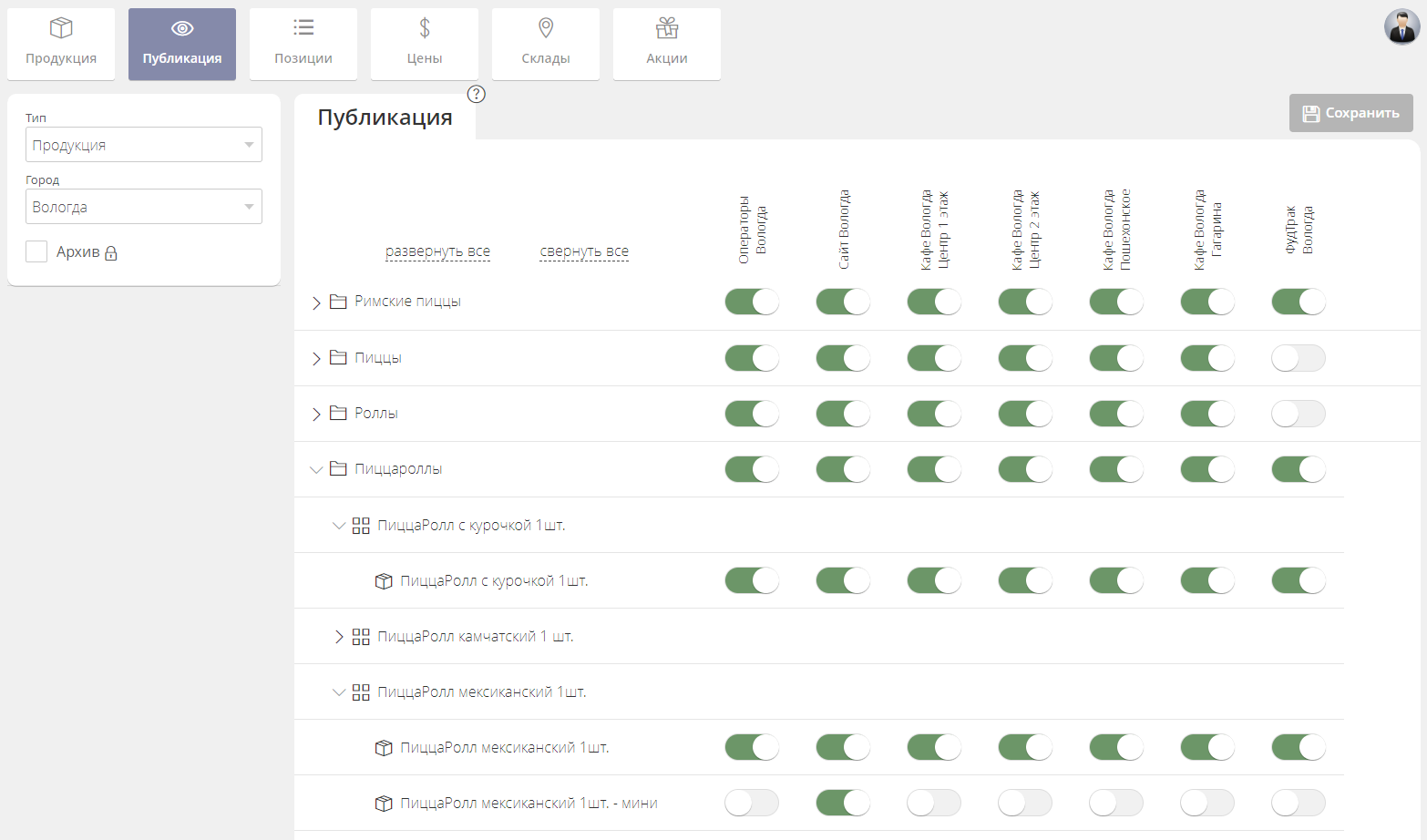This screenshot has width=1427, height=840.
Task: Open the user profile avatar
Action: click(x=1401, y=27)
